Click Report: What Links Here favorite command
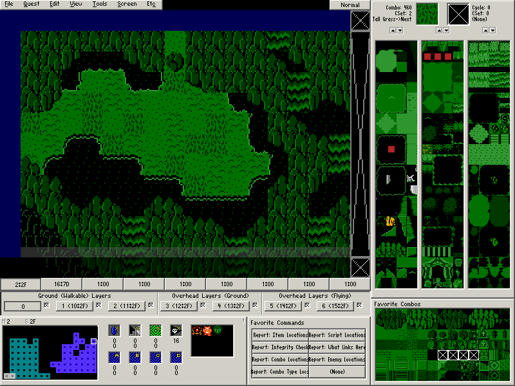 [337, 347]
